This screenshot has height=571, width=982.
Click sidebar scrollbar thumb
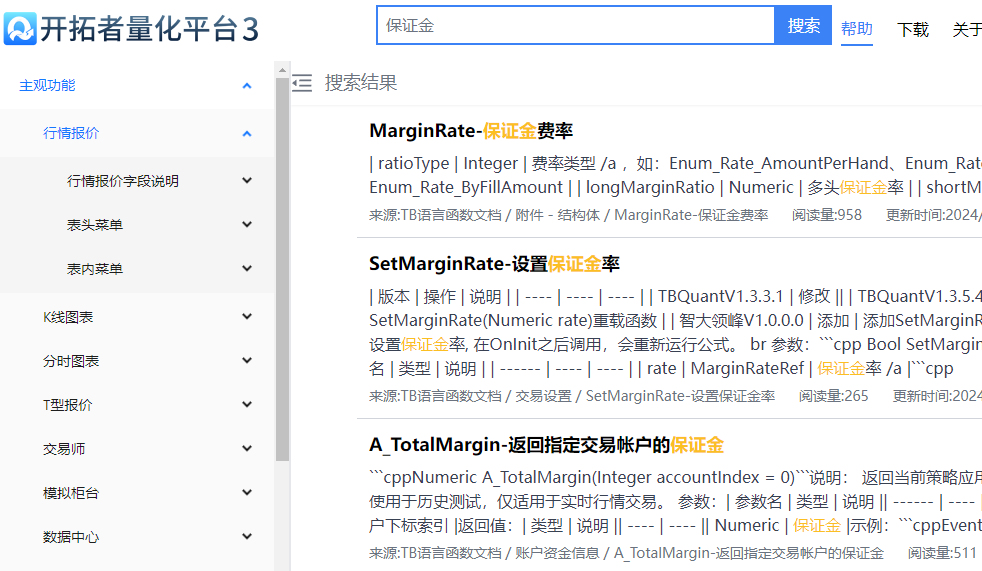pos(282,269)
